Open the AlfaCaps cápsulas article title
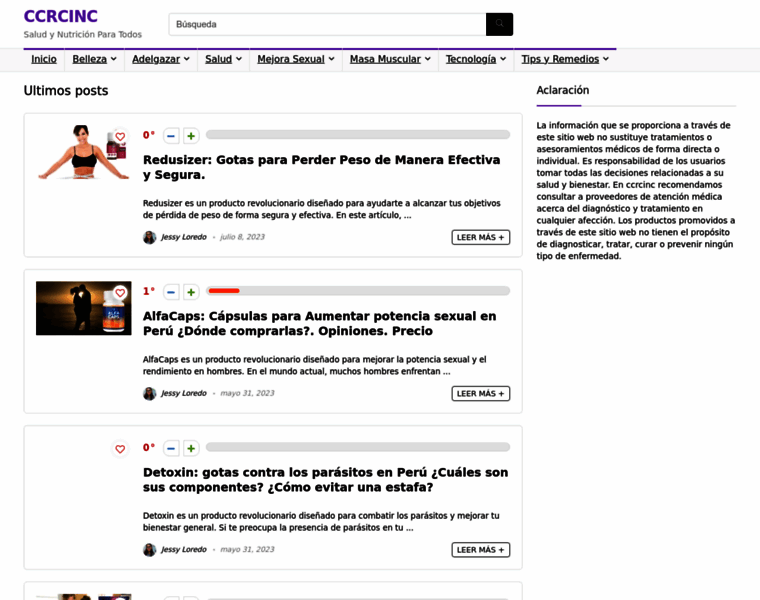The height and width of the screenshot is (600, 760). (x=319, y=323)
